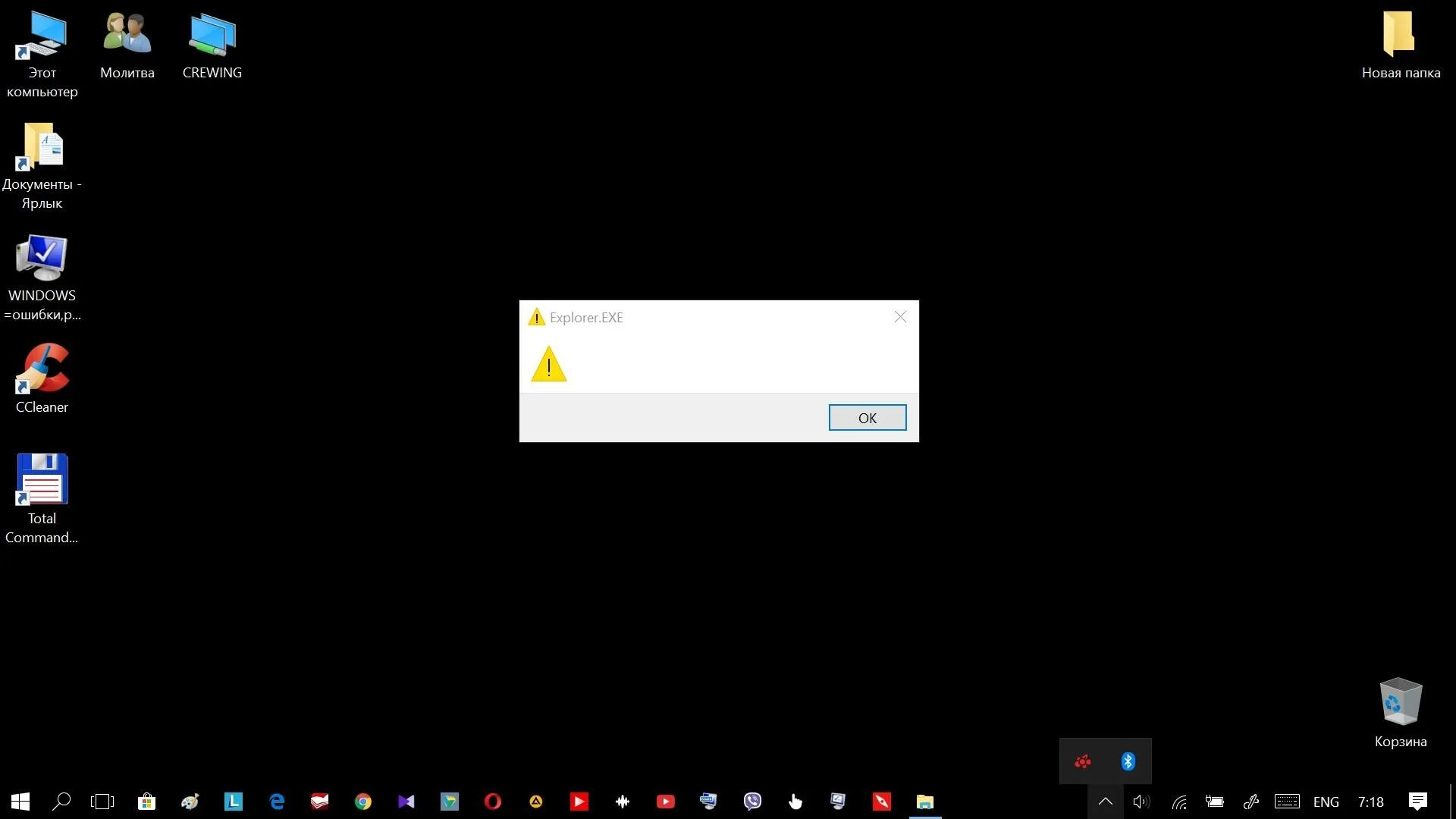Open the Windows Start menu
The height and width of the screenshot is (819, 1456).
(20, 802)
